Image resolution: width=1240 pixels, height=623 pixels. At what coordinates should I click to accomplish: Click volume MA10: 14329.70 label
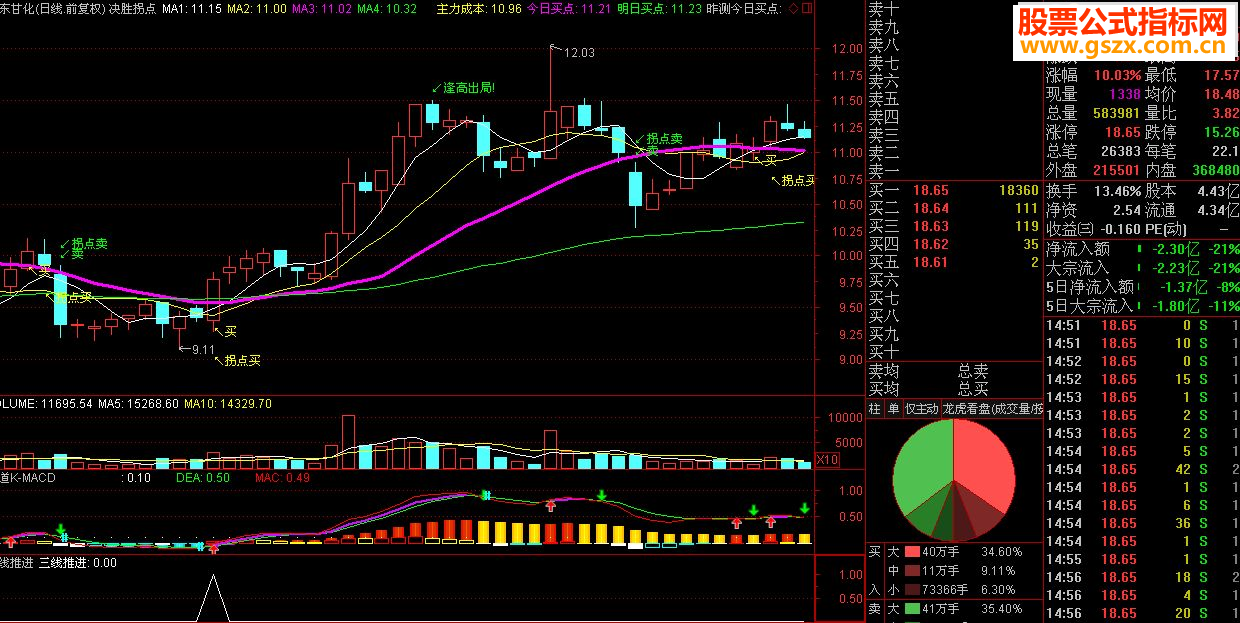tap(228, 403)
